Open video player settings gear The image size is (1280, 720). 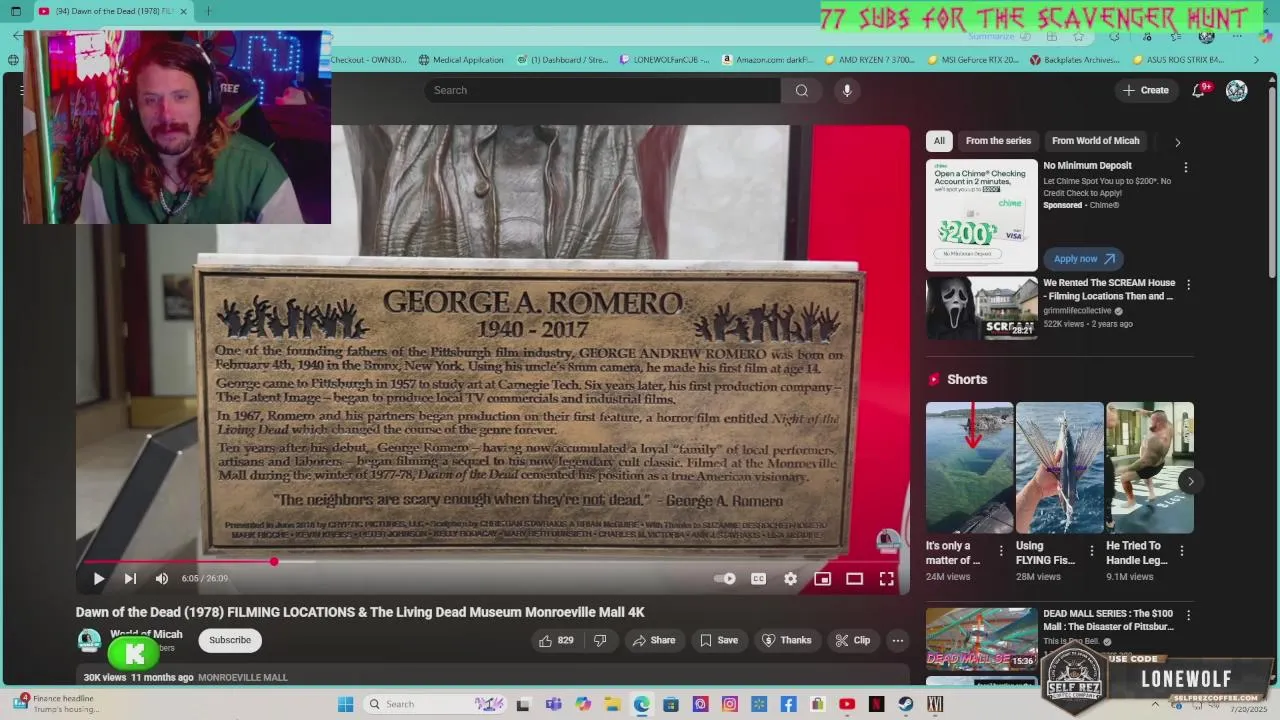pyautogui.click(x=790, y=578)
